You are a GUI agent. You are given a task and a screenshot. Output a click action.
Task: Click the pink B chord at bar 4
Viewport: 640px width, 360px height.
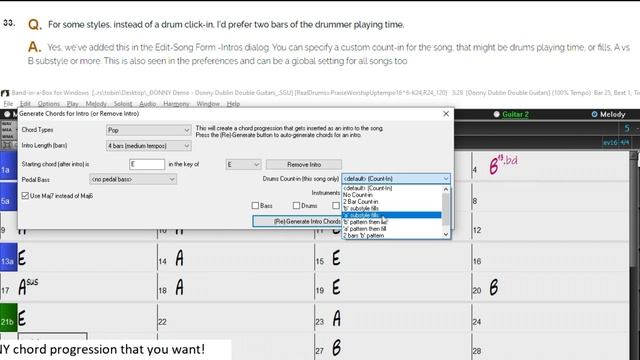[503, 164]
